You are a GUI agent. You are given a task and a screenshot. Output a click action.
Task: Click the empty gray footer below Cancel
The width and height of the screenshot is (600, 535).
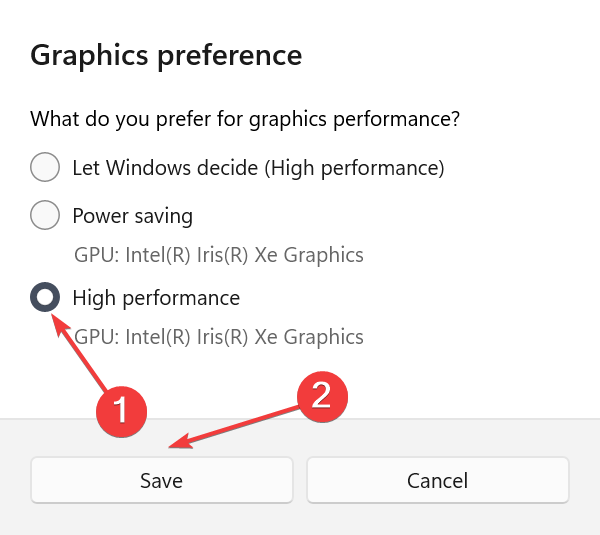tap(438, 520)
